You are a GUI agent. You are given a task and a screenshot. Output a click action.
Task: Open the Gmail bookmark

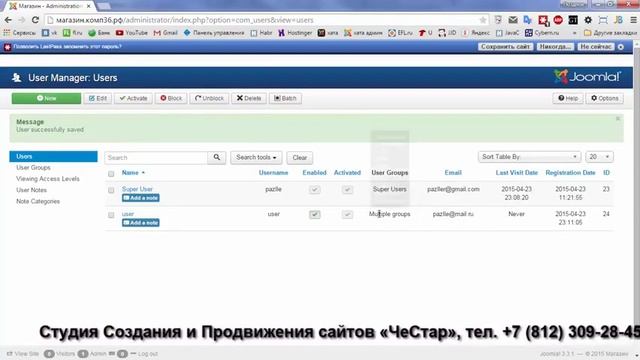click(x=165, y=33)
